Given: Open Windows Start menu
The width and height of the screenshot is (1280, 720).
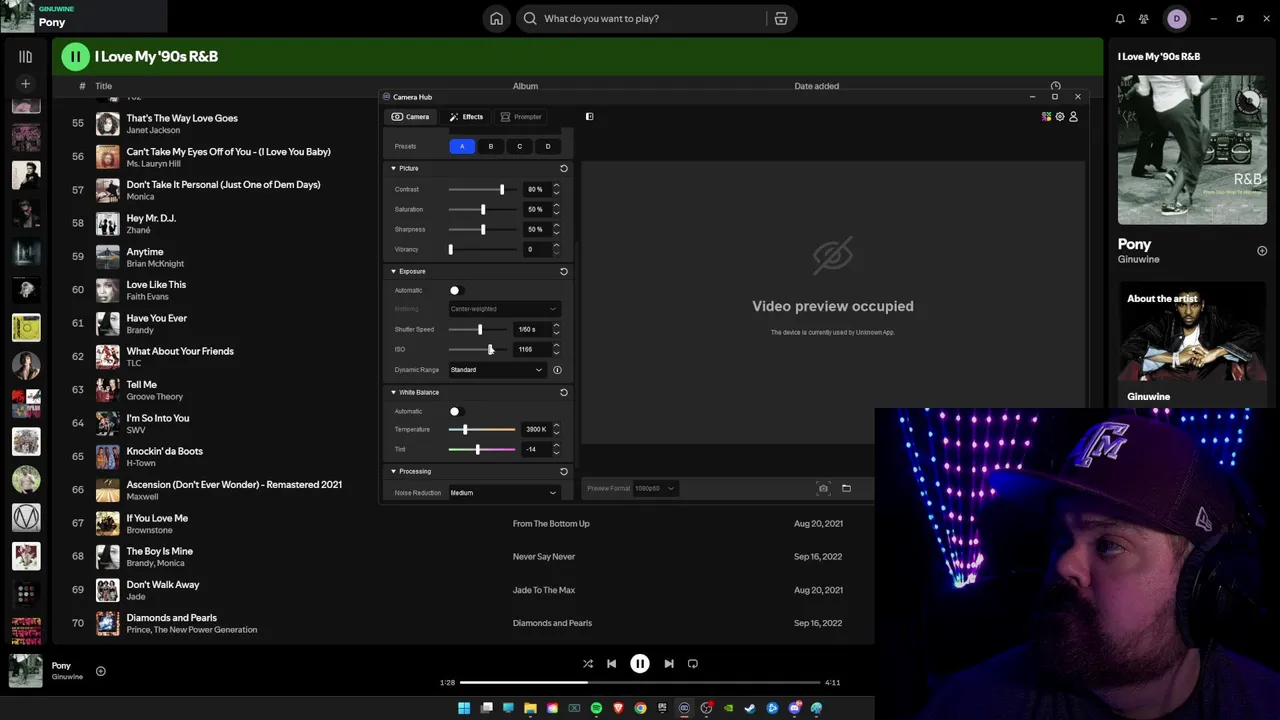Looking at the screenshot, I should (x=464, y=708).
